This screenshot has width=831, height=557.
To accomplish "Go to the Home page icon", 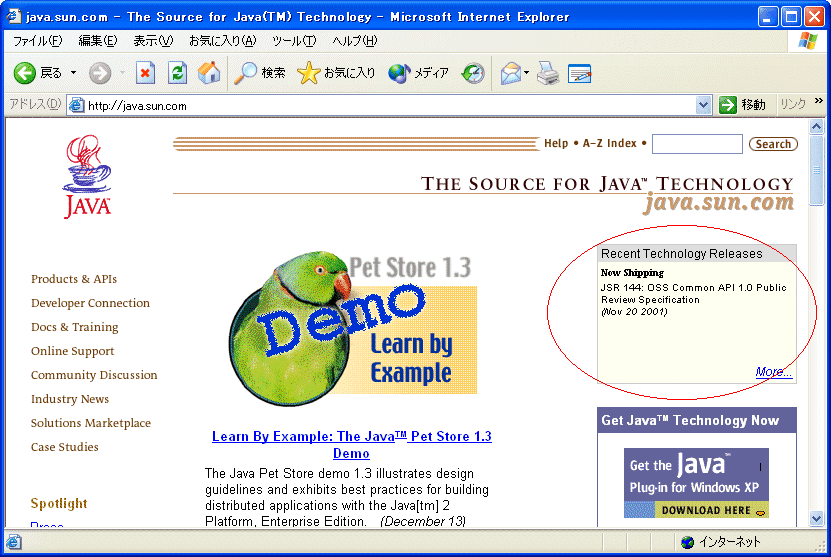I will click(209, 73).
